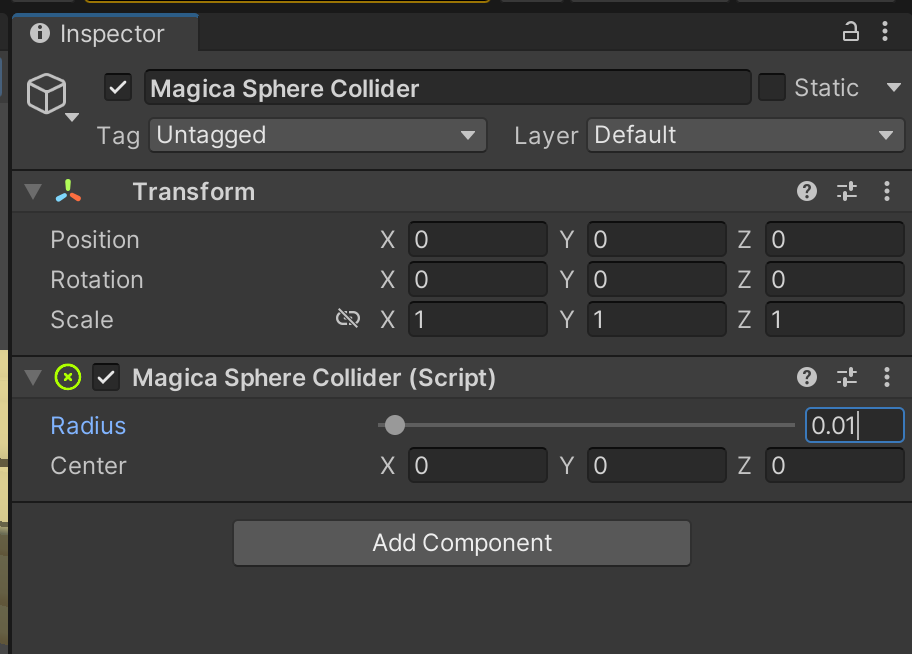Screen dimensions: 912x654
Task: Collapse the Transform component foldout
Action: click(33, 191)
